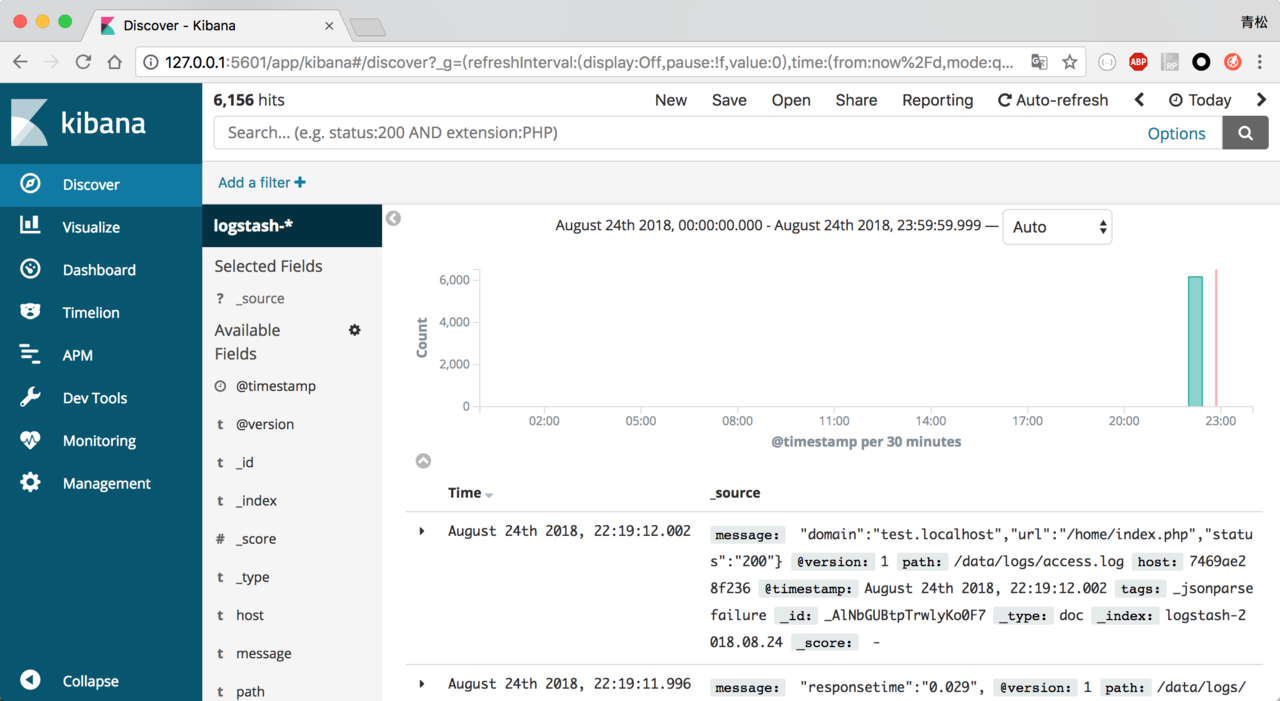The image size is (1280, 701).
Task: Open the Auto interval dropdown
Action: coord(1057,227)
